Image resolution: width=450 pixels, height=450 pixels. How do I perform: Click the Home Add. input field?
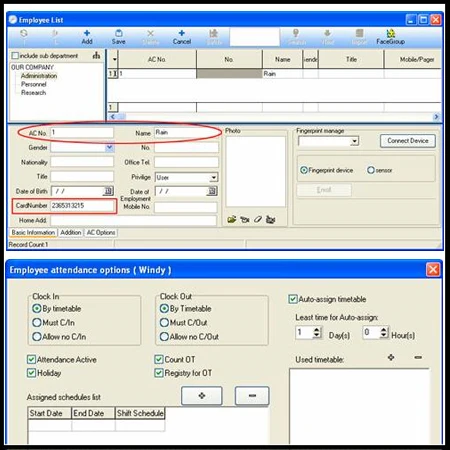coord(133,220)
